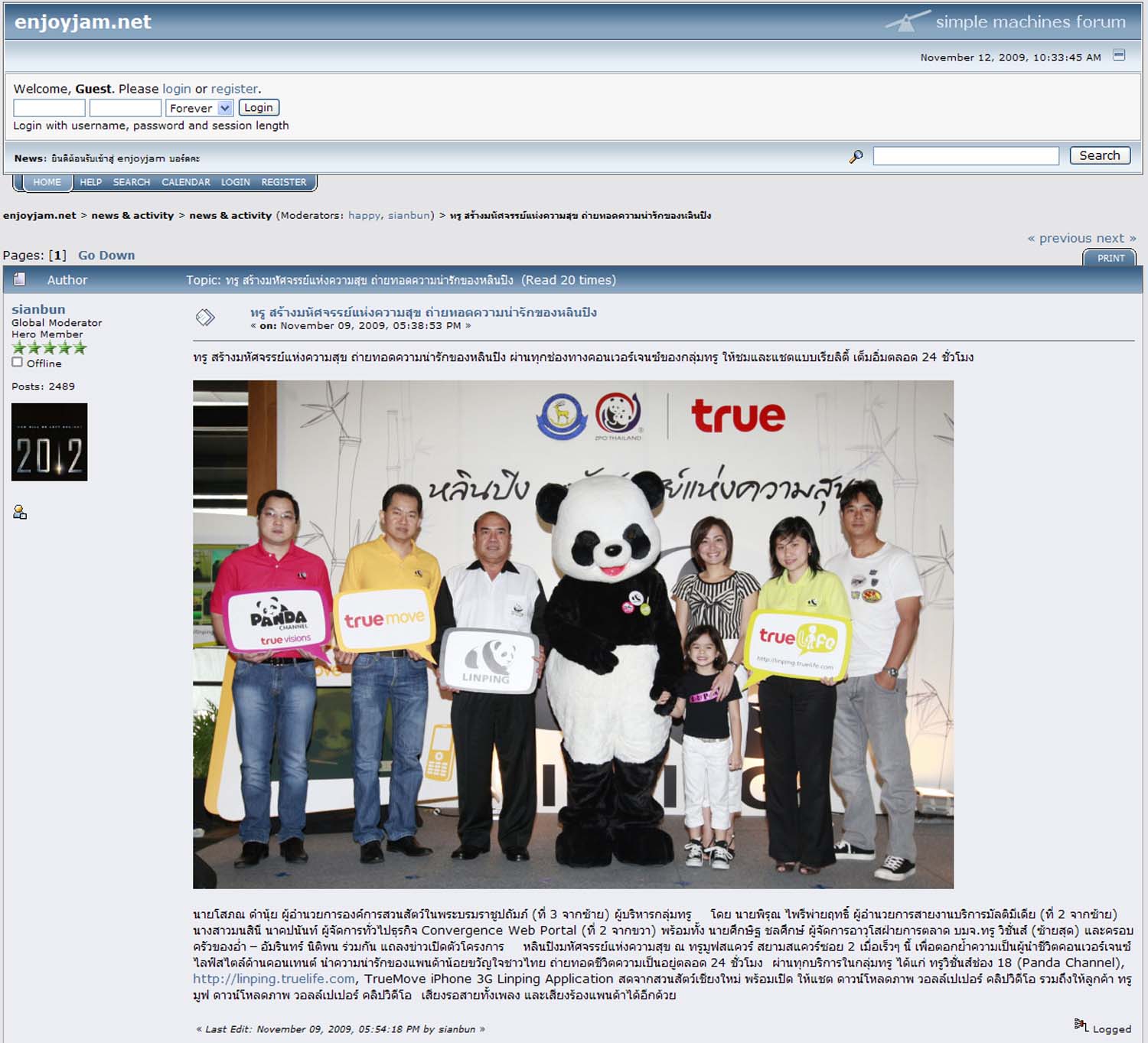This screenshot has width=1148, height=1043.
Task: Click the enjoyjam.net breadcrumb link
Action: (x=40, y=216)
